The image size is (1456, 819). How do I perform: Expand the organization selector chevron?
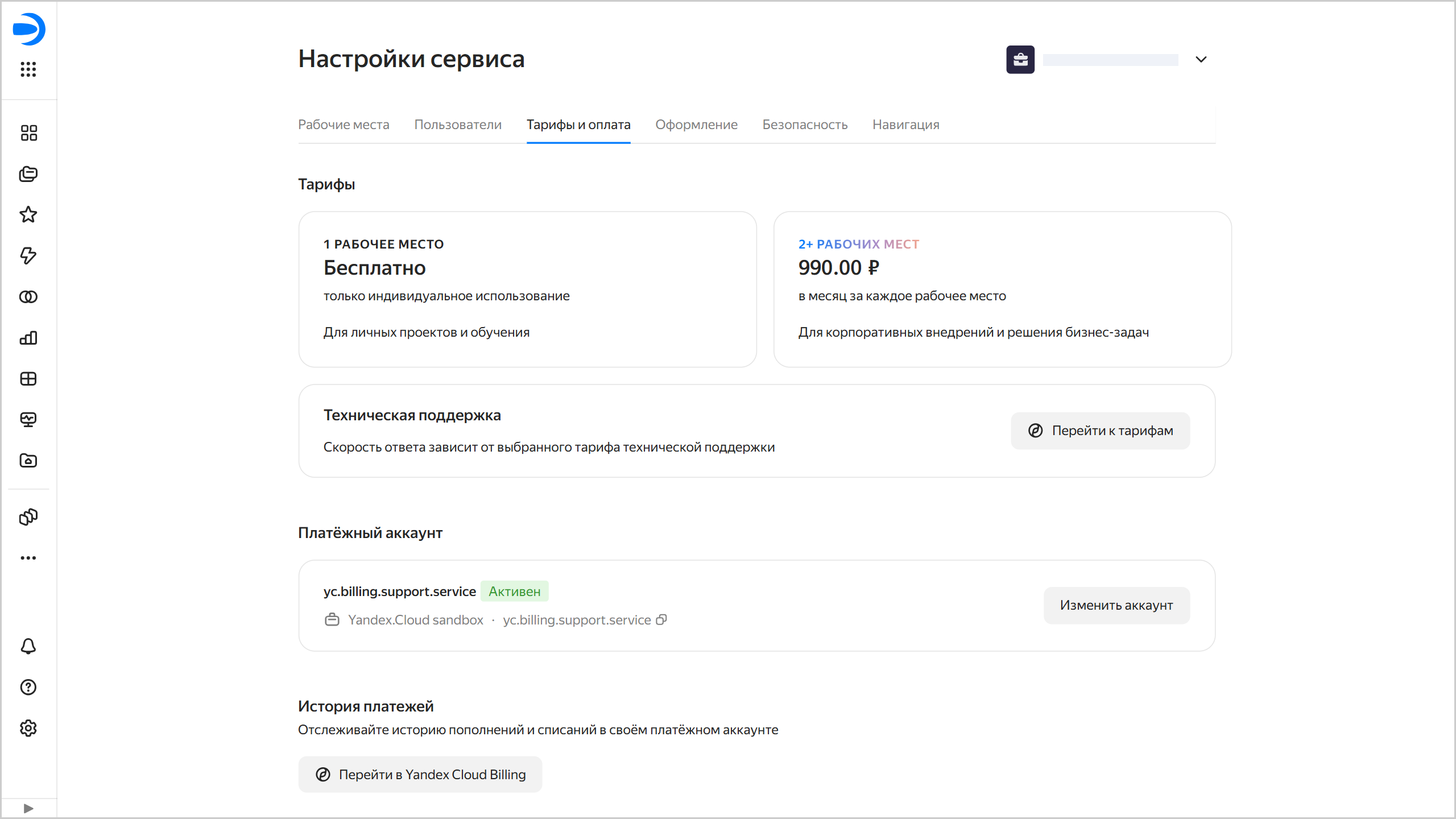(1201, 60)
